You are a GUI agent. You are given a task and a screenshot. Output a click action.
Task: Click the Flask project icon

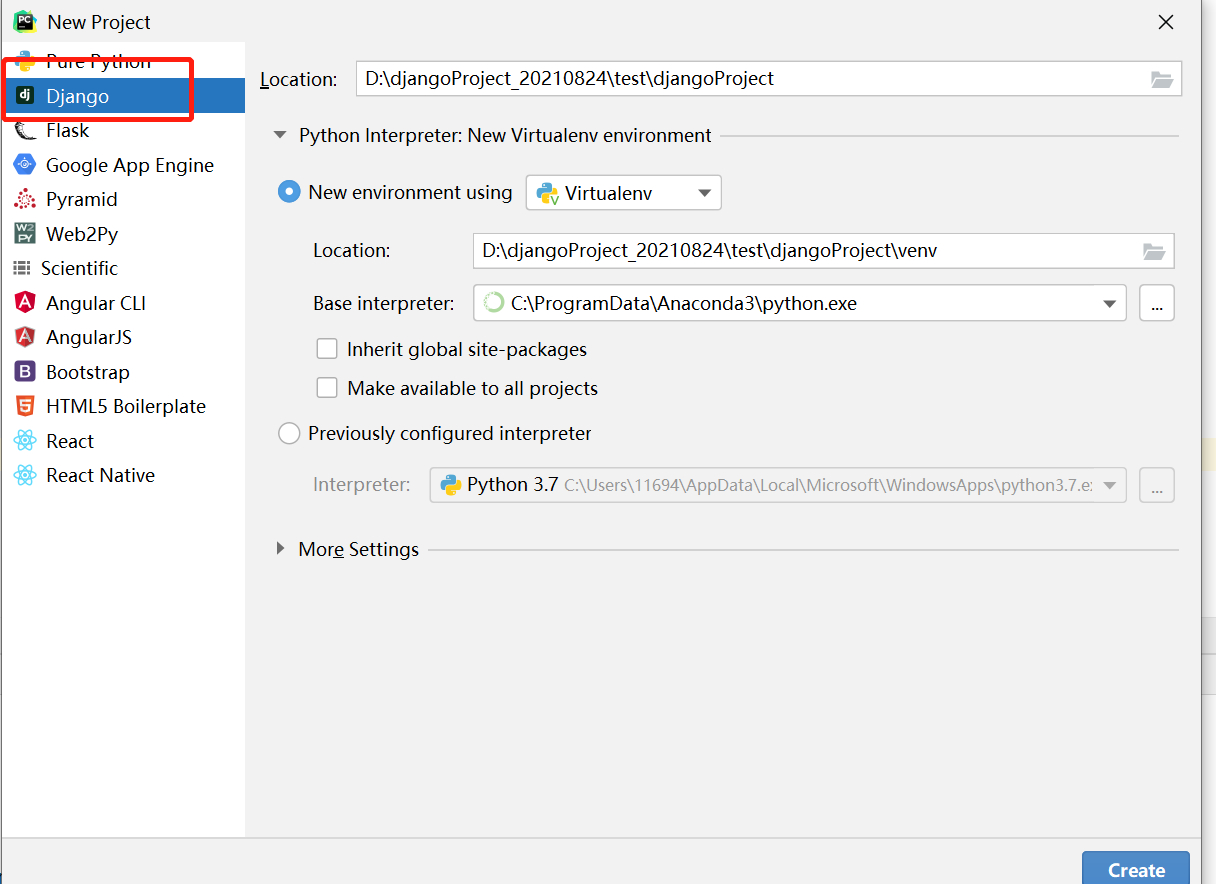click(x=25, y=130)
